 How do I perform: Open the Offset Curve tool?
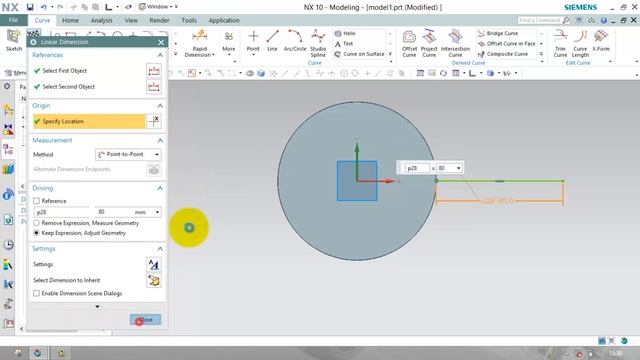coord(409,43)
